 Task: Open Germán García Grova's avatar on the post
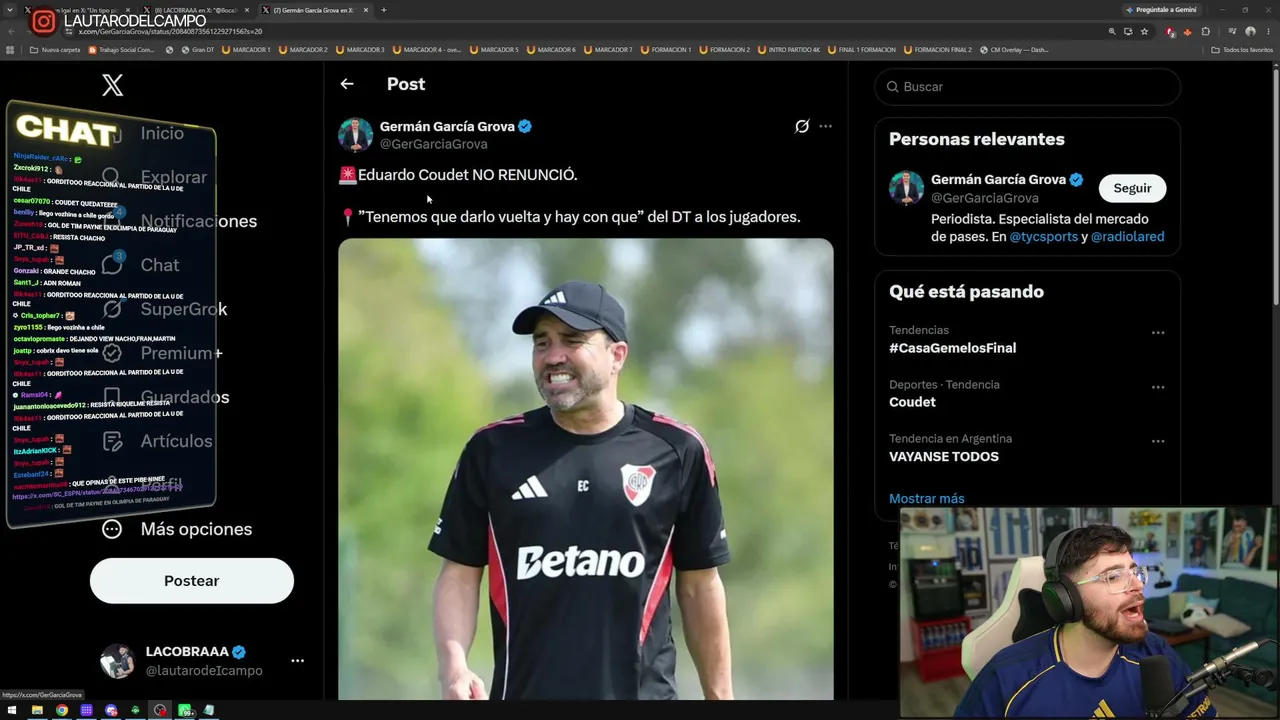click(355, 135)
